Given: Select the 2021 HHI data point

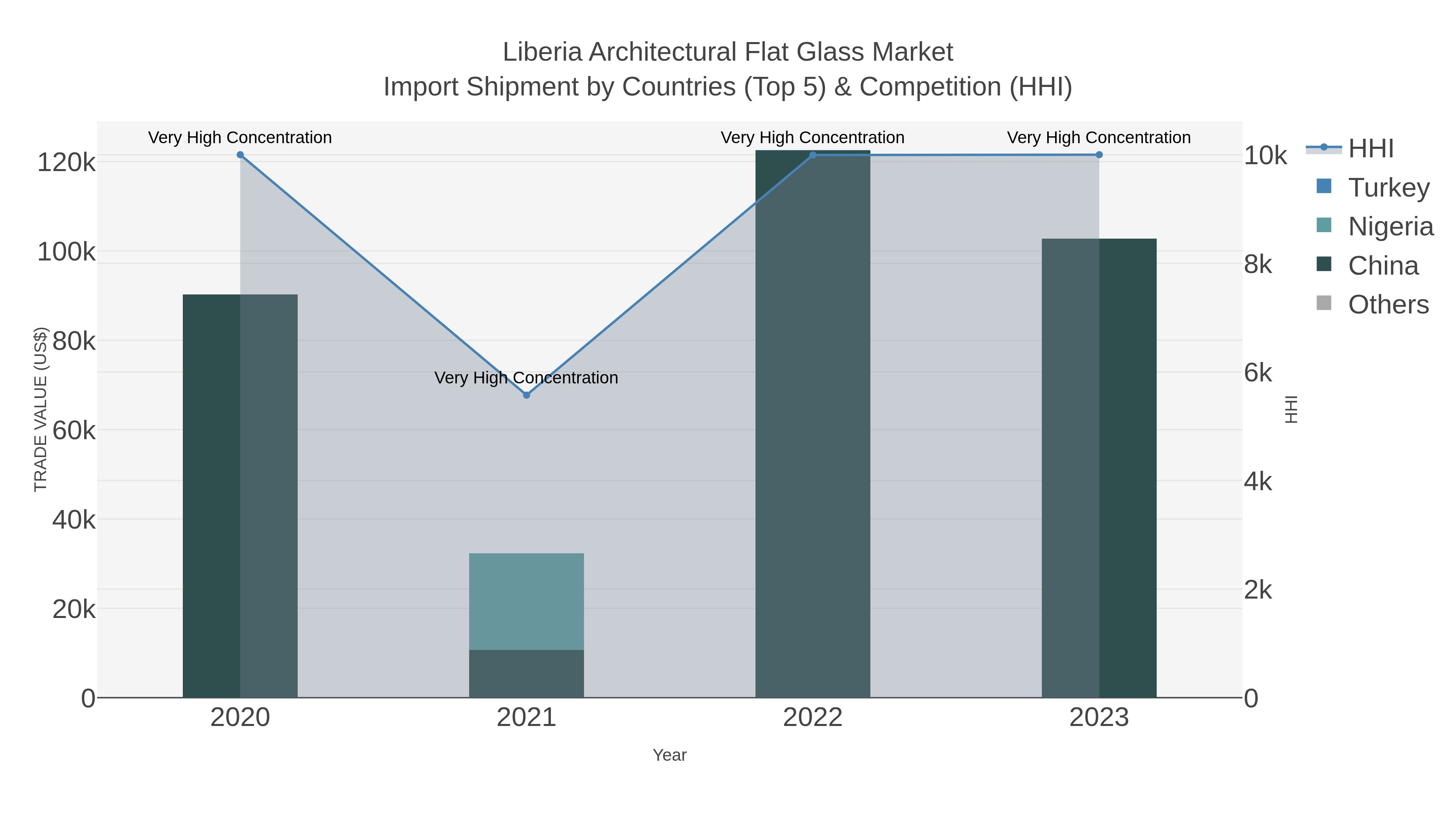Looking at the screenshot, I should tap(526, 395).
